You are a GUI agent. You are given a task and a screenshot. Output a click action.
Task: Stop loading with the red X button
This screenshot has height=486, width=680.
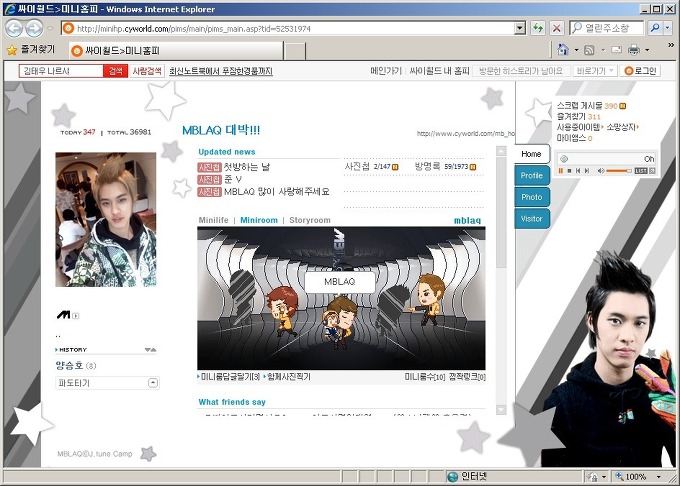556,29
